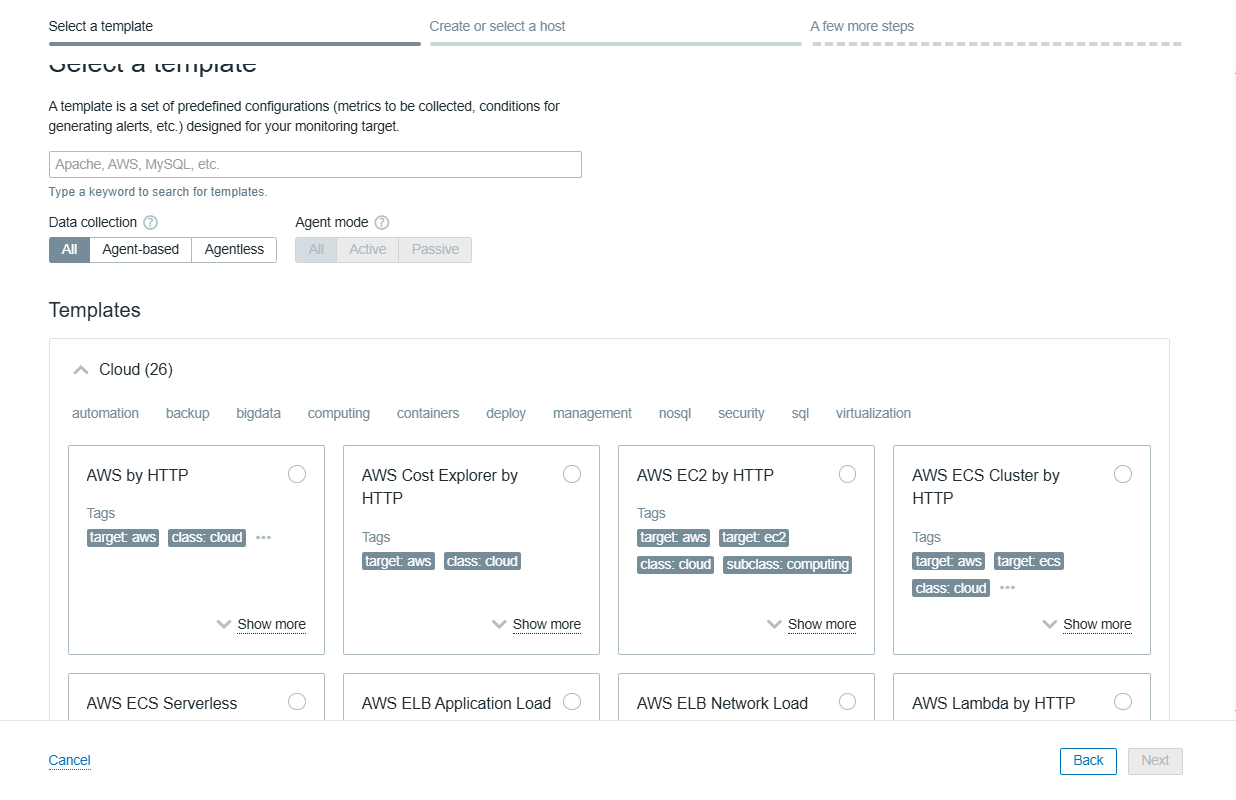Screen dimensions: 1236x800
Task: Select AWS ELB Network Load radio button
Action: click(847, 702)
